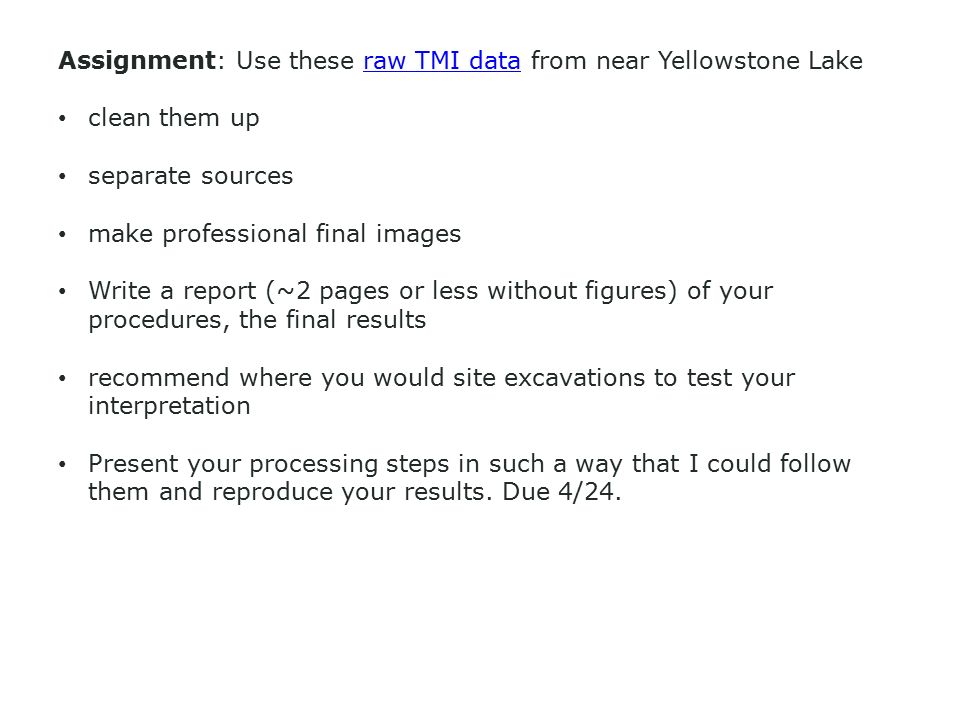Open the raw TMI data link
960x720 pixels.
(441, 61)
